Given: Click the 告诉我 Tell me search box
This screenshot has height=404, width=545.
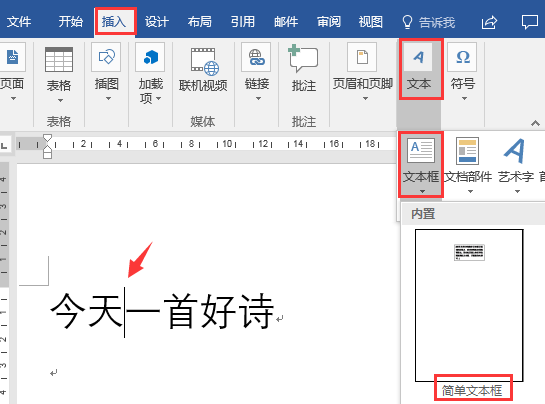Looking at the screenshot, I should pyautogui.click(x=428, y=22).
